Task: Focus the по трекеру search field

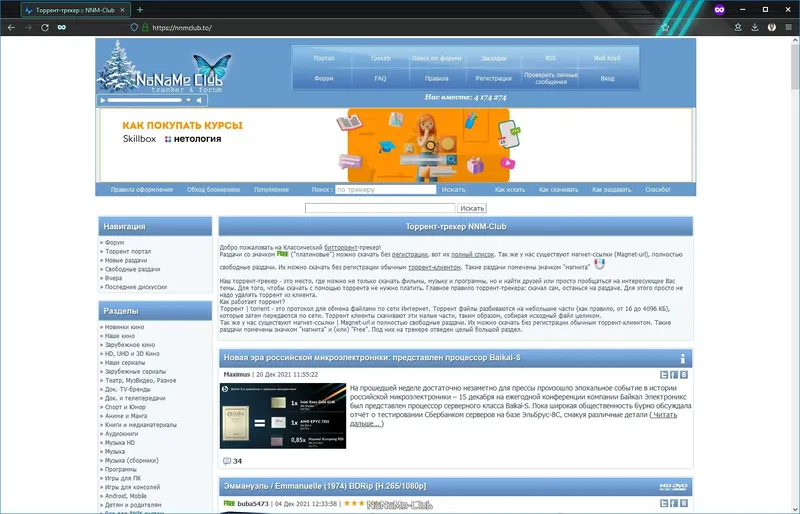Action: [x=385, y=189]
